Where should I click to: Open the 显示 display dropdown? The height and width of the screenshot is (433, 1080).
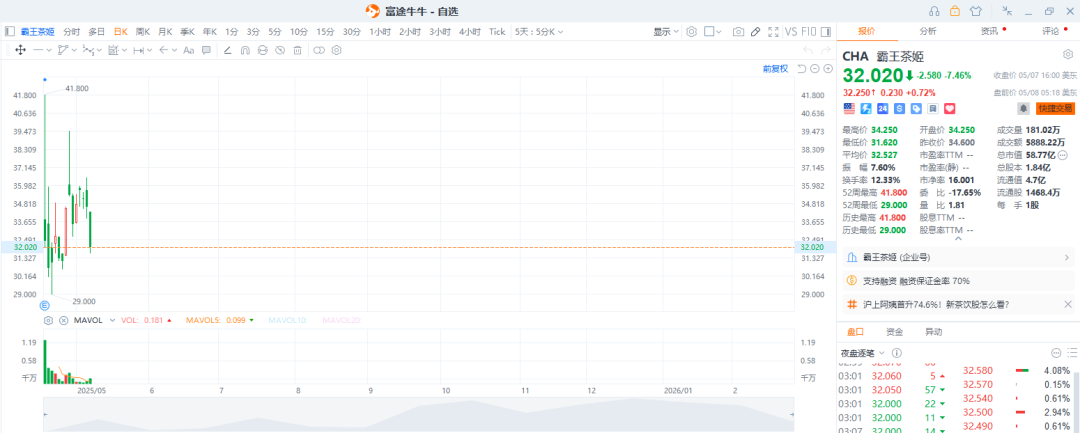pyautogui.click(x=666, y=32)
